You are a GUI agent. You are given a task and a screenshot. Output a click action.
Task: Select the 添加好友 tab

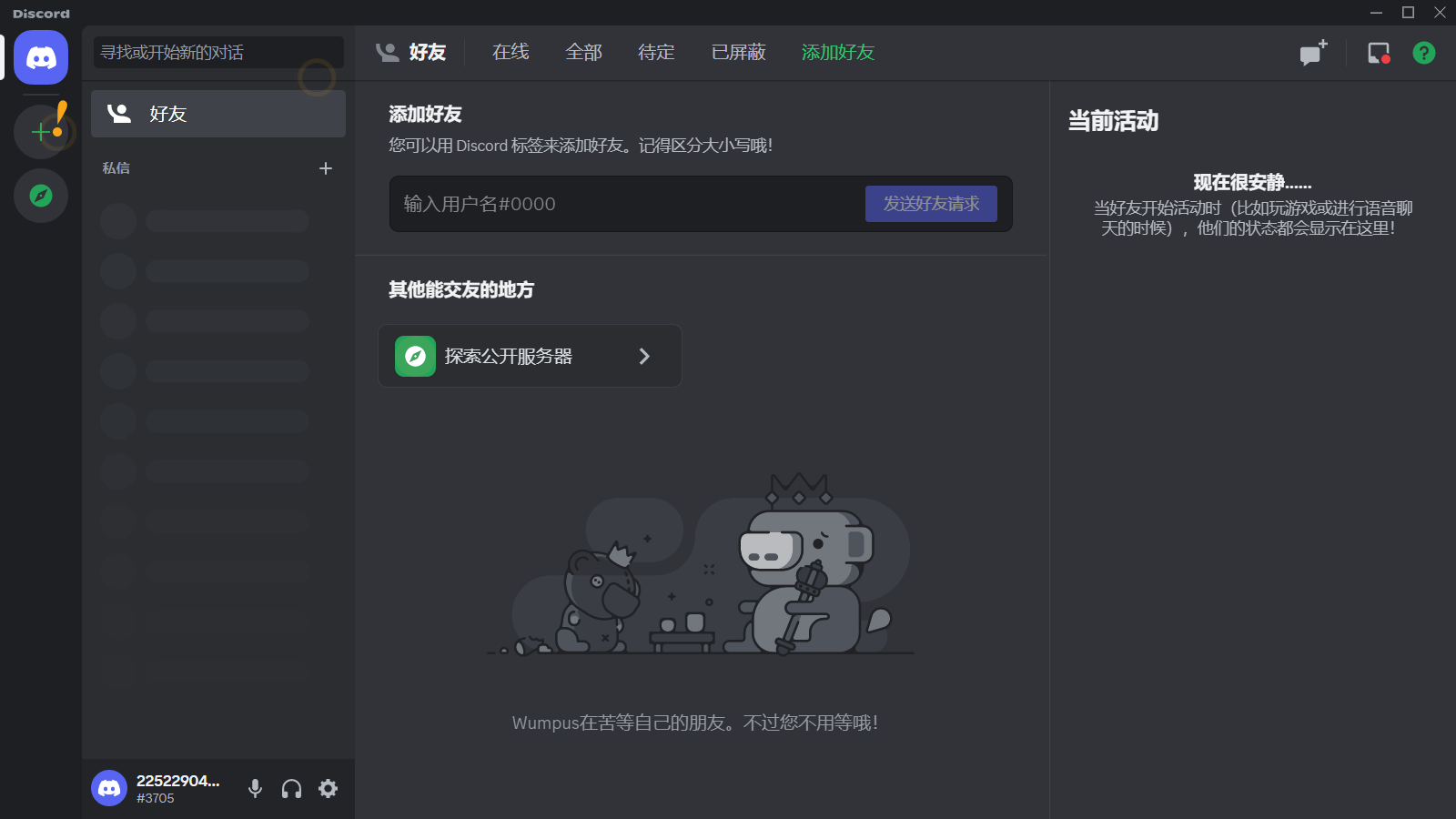(x=838, y=52)
